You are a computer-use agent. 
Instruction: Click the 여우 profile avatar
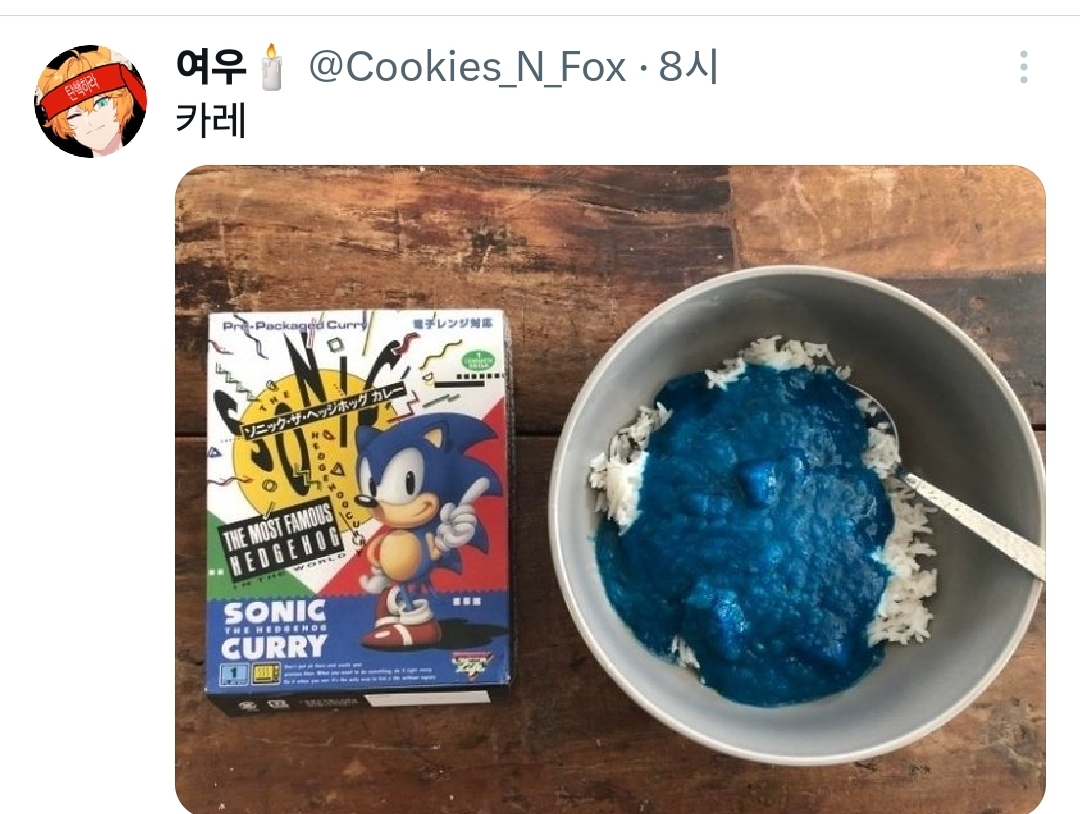(91, 101)
